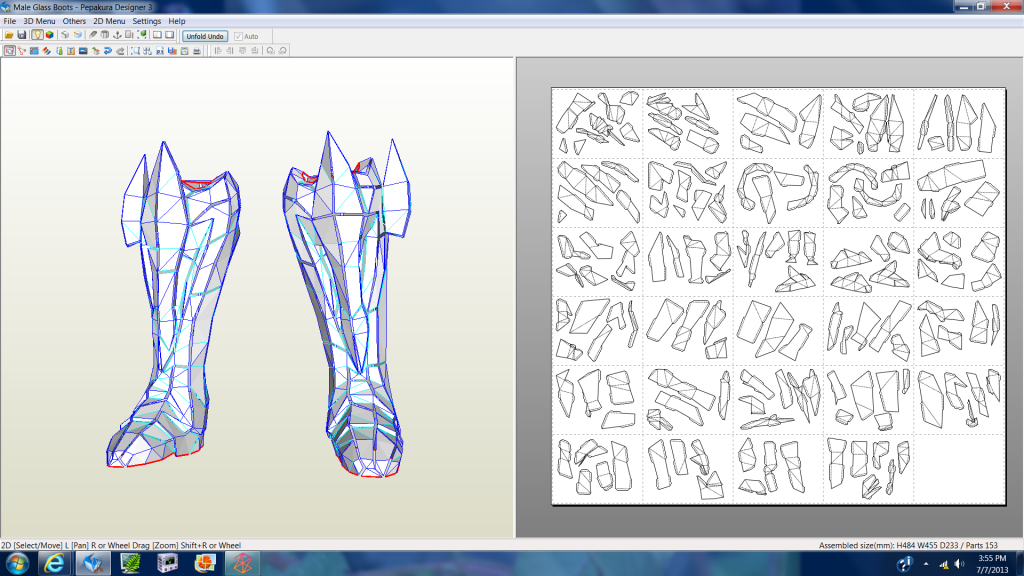Select the empty bottom-right pattern page
Image resolution: width=1024 pixels, height=576 pixels.
[x=959, y=468]
